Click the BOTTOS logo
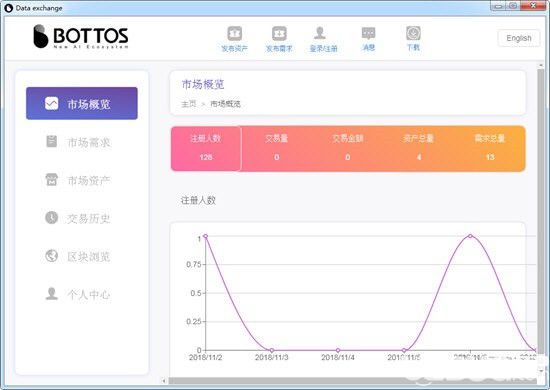The image size is (550, 390). (x=81, y=36)
